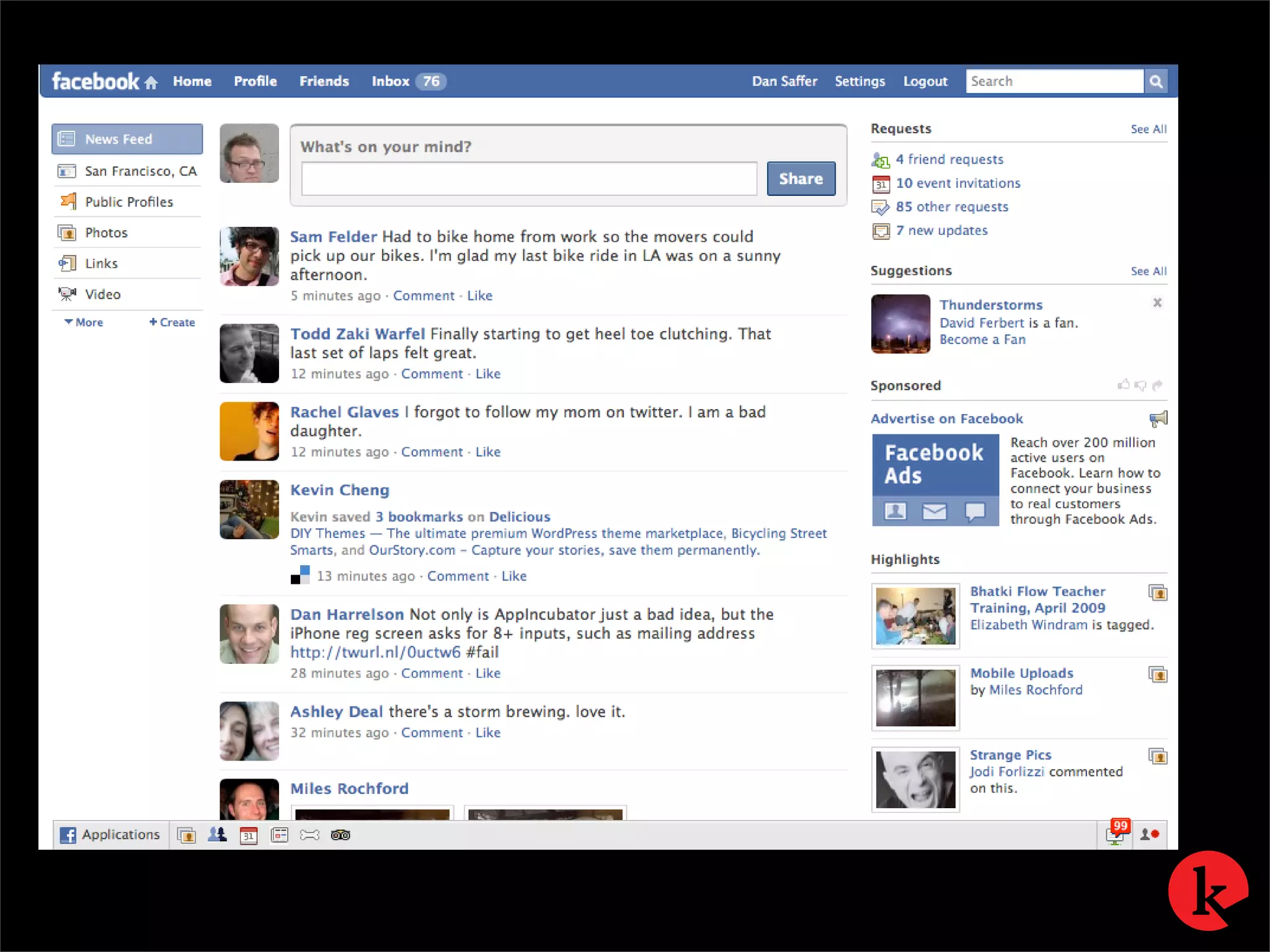The width and height of the screenshot is (1270, 952).
Task: Open chat online friends icon
Action: tap(1149, 835)
